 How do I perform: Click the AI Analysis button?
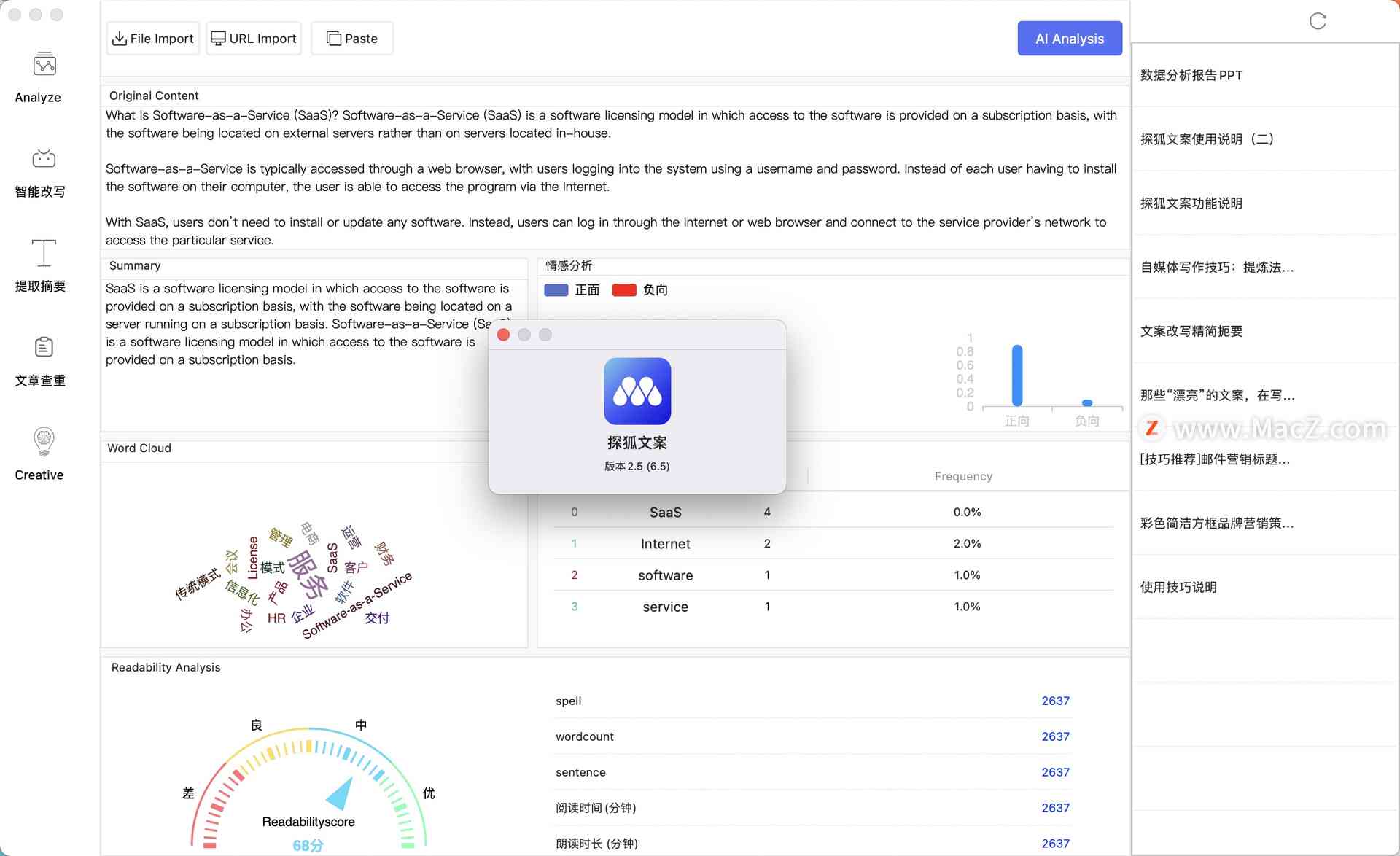pyautogui.click(x=1070, y=38)
